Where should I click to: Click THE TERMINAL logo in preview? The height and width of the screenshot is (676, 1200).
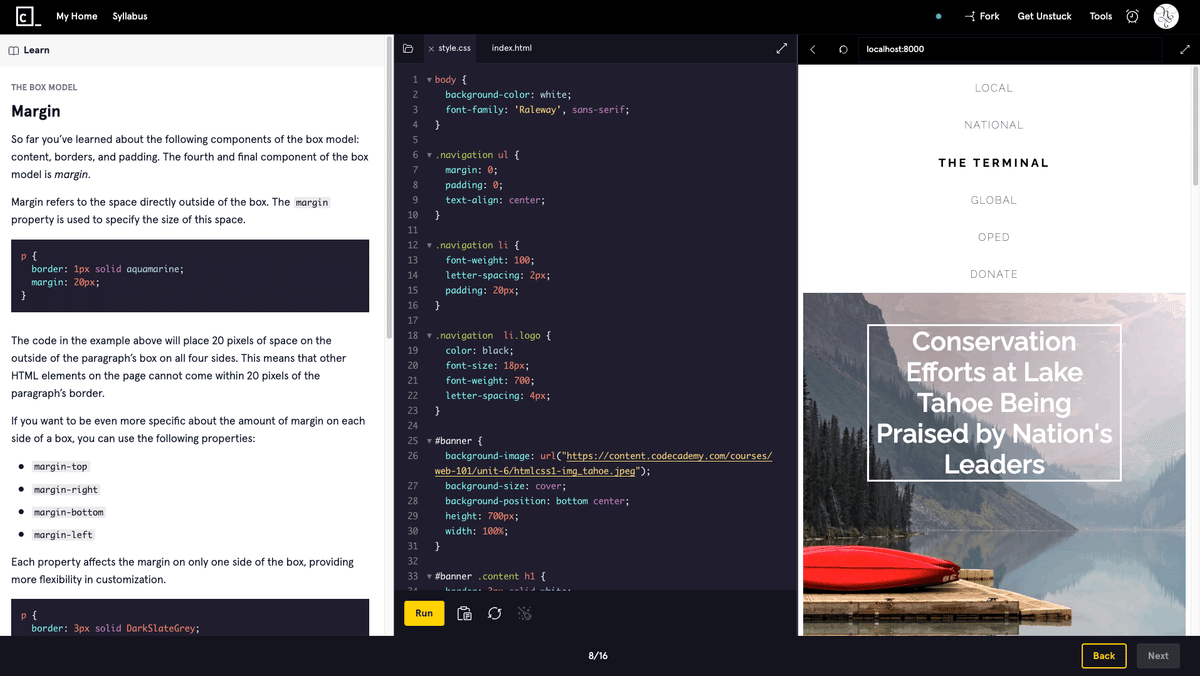(994, 163)
